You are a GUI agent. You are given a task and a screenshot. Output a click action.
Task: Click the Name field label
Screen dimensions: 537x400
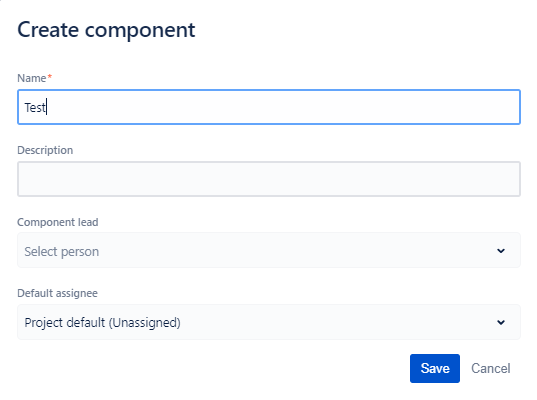tap(32, 78)
